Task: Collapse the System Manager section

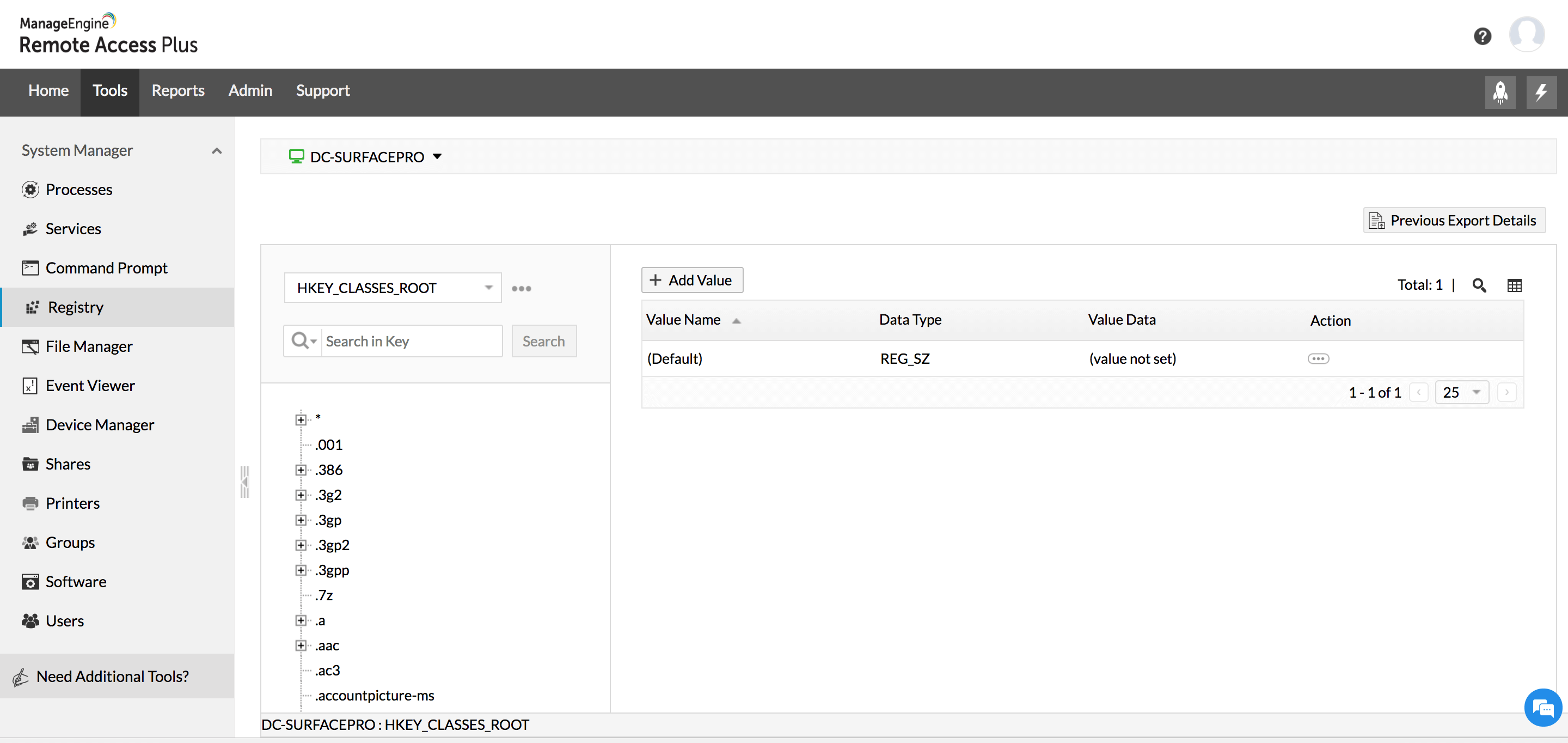Action: [217, 150]
